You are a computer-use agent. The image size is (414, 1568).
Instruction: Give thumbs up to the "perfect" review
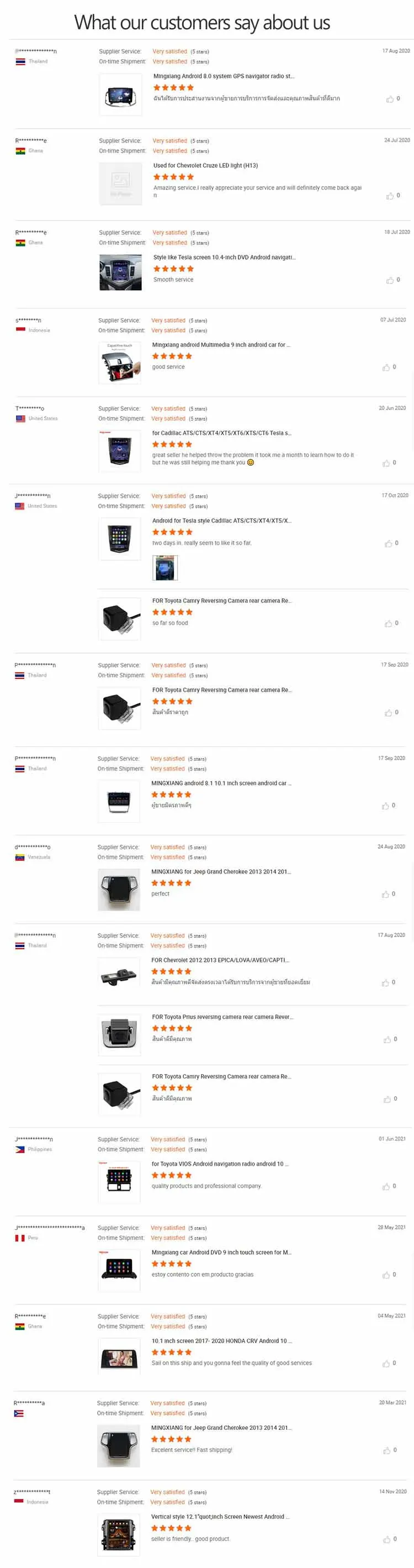tap(385, 894)
